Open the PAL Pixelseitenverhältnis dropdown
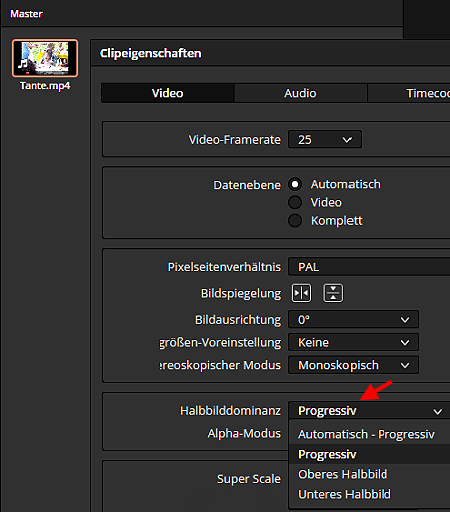Screen dimensions: 450x512 [x=369, y=267]
